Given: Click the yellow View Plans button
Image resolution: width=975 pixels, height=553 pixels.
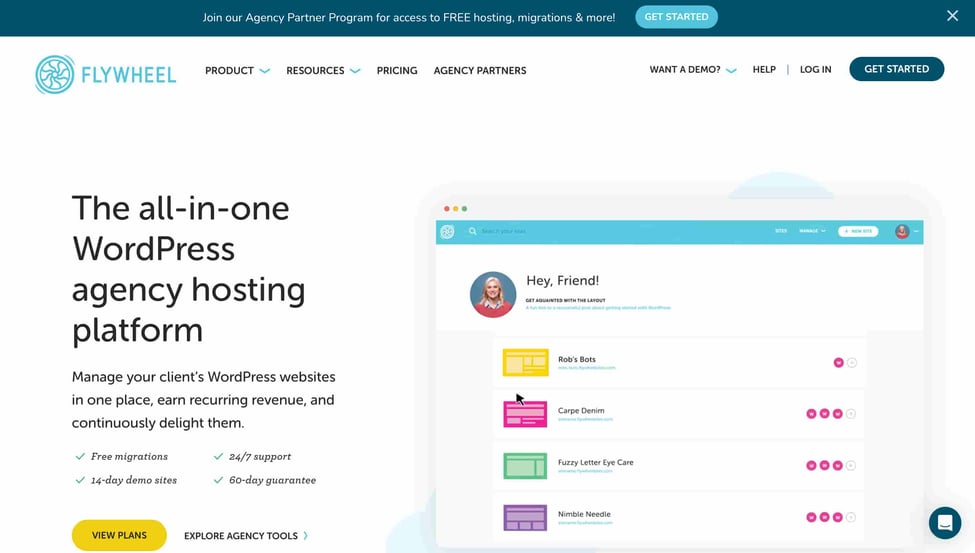Looking at the screenshot, I should [119, 535].
